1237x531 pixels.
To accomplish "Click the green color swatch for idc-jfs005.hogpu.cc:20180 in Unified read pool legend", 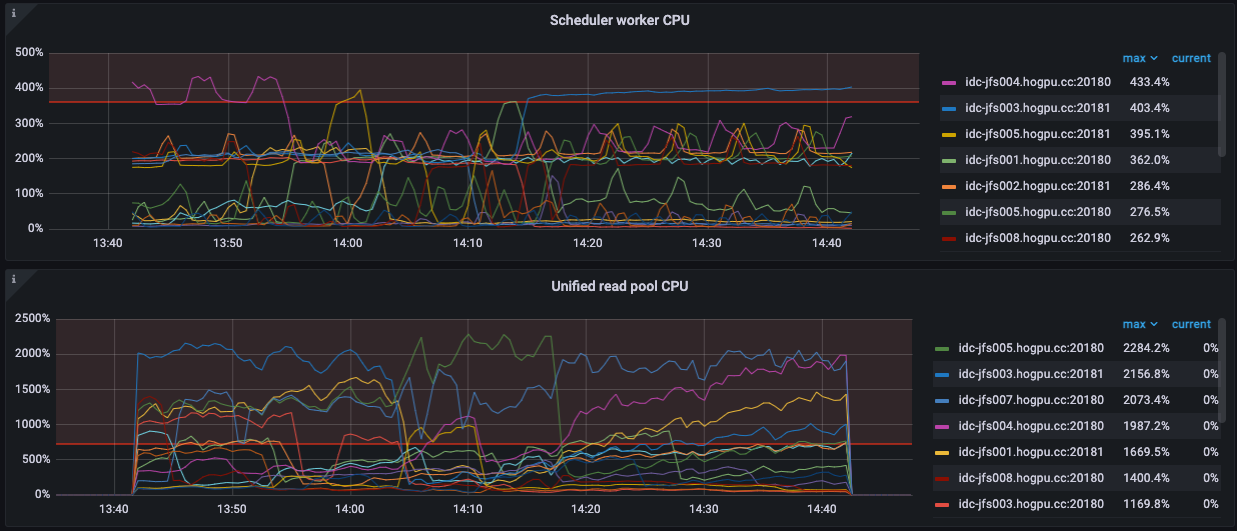I will [942, 348].
